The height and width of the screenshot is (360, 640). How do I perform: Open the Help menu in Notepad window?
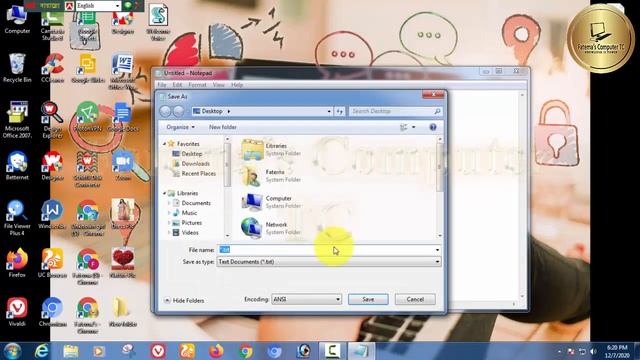pos(237,85)
